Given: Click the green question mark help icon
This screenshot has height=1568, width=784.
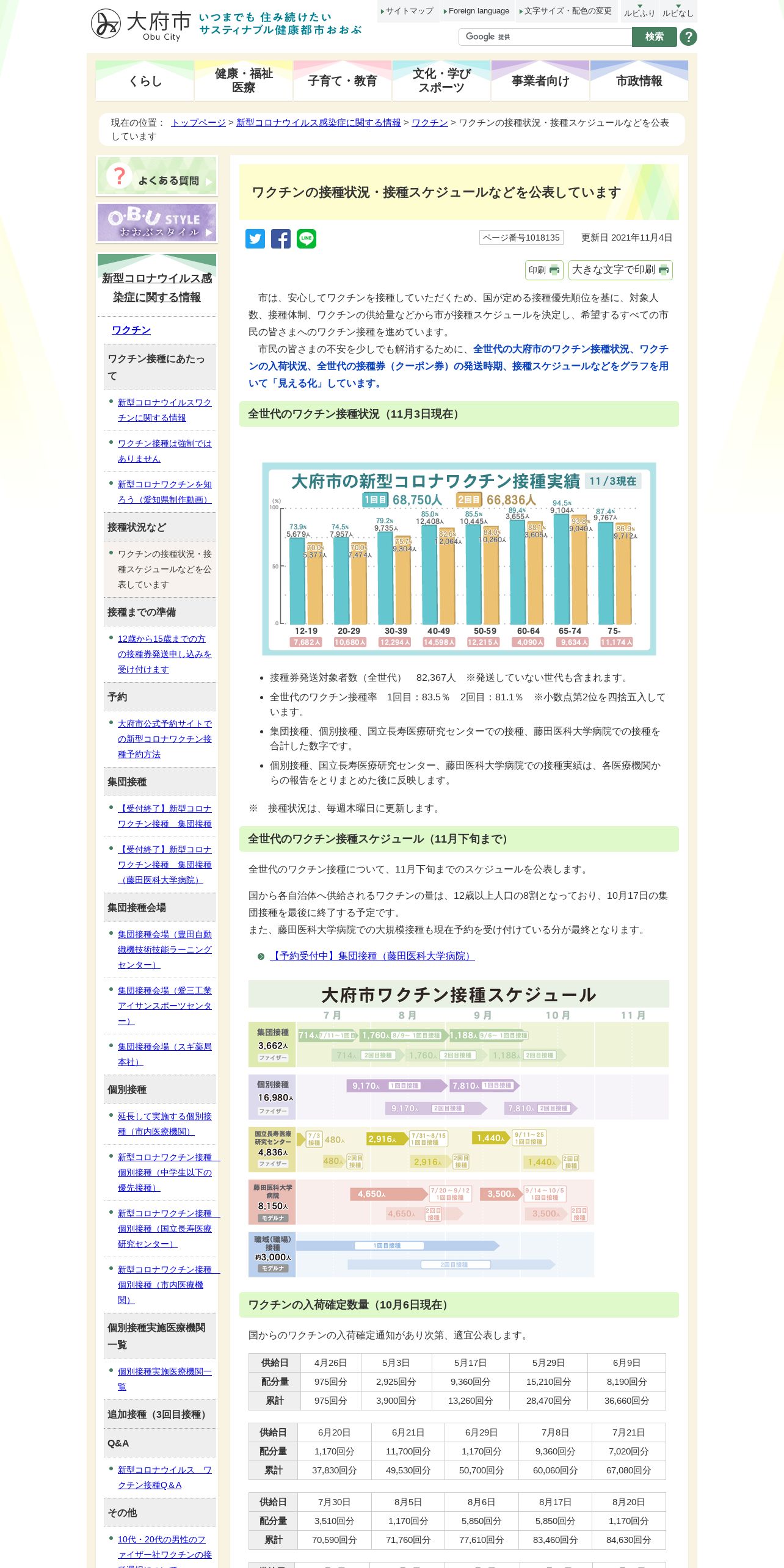Looking at the screenshot, I should click(688, 37).
